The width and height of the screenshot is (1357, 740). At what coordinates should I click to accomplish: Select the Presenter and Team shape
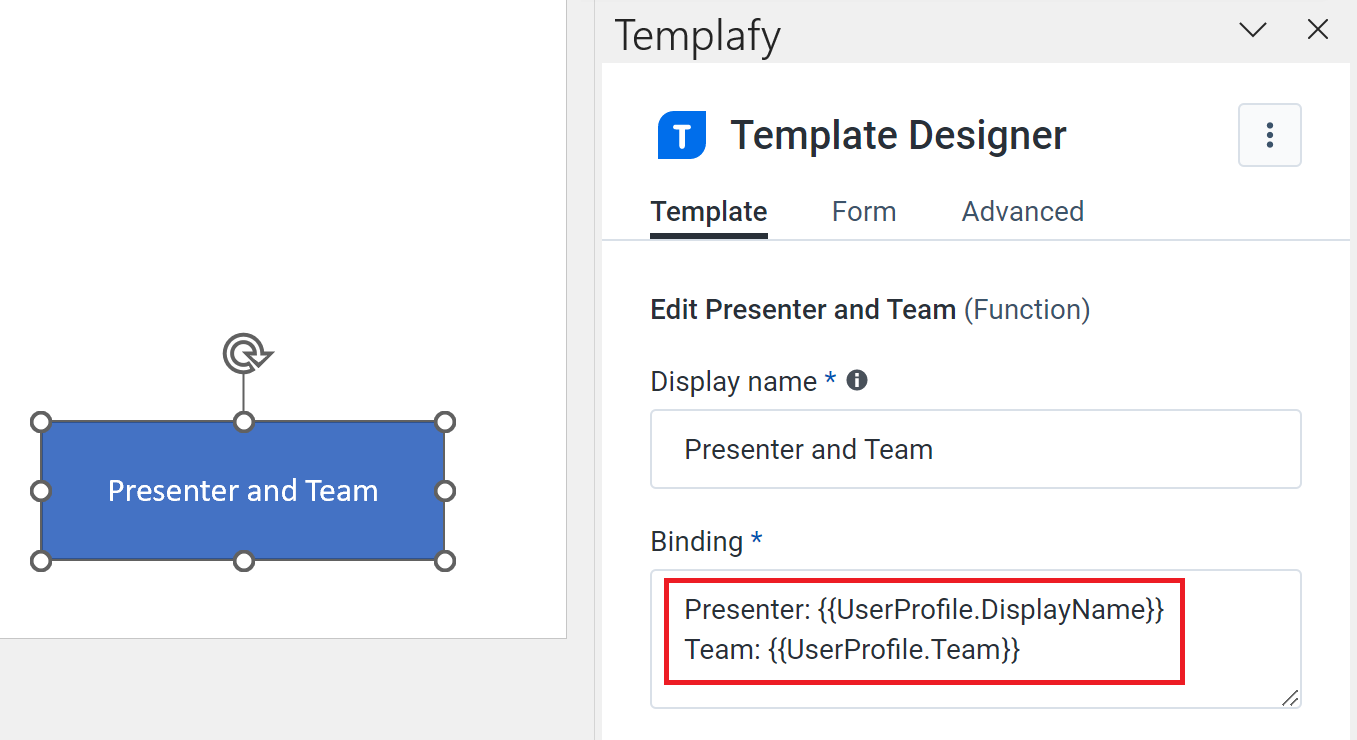click(242, 491)
